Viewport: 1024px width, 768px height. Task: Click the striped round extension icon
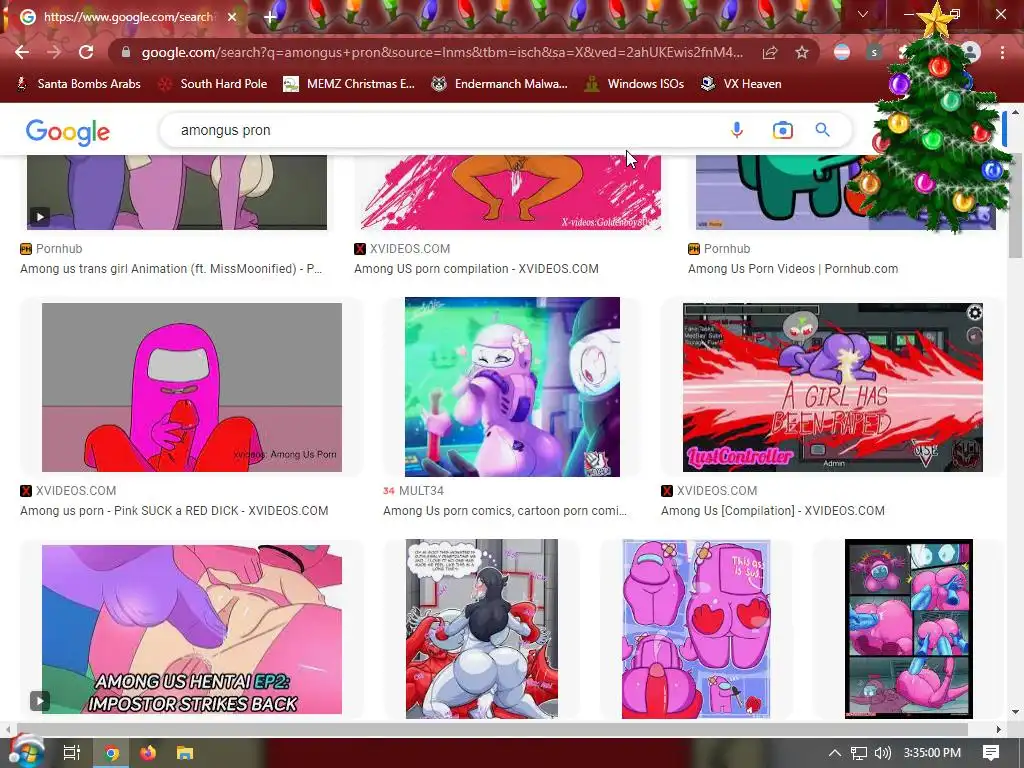tap(842, 52)
